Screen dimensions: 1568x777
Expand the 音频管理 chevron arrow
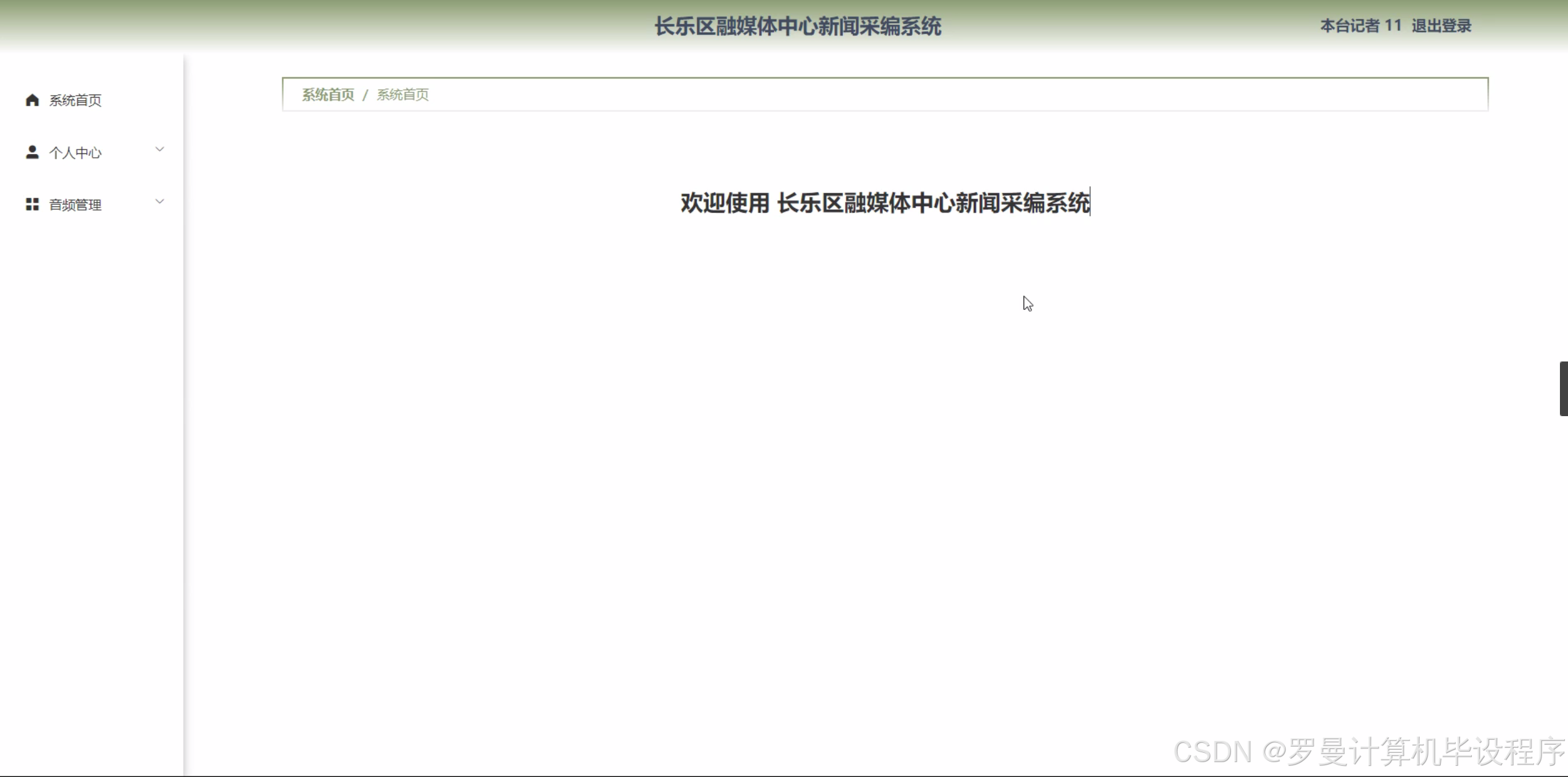(160, 202)
